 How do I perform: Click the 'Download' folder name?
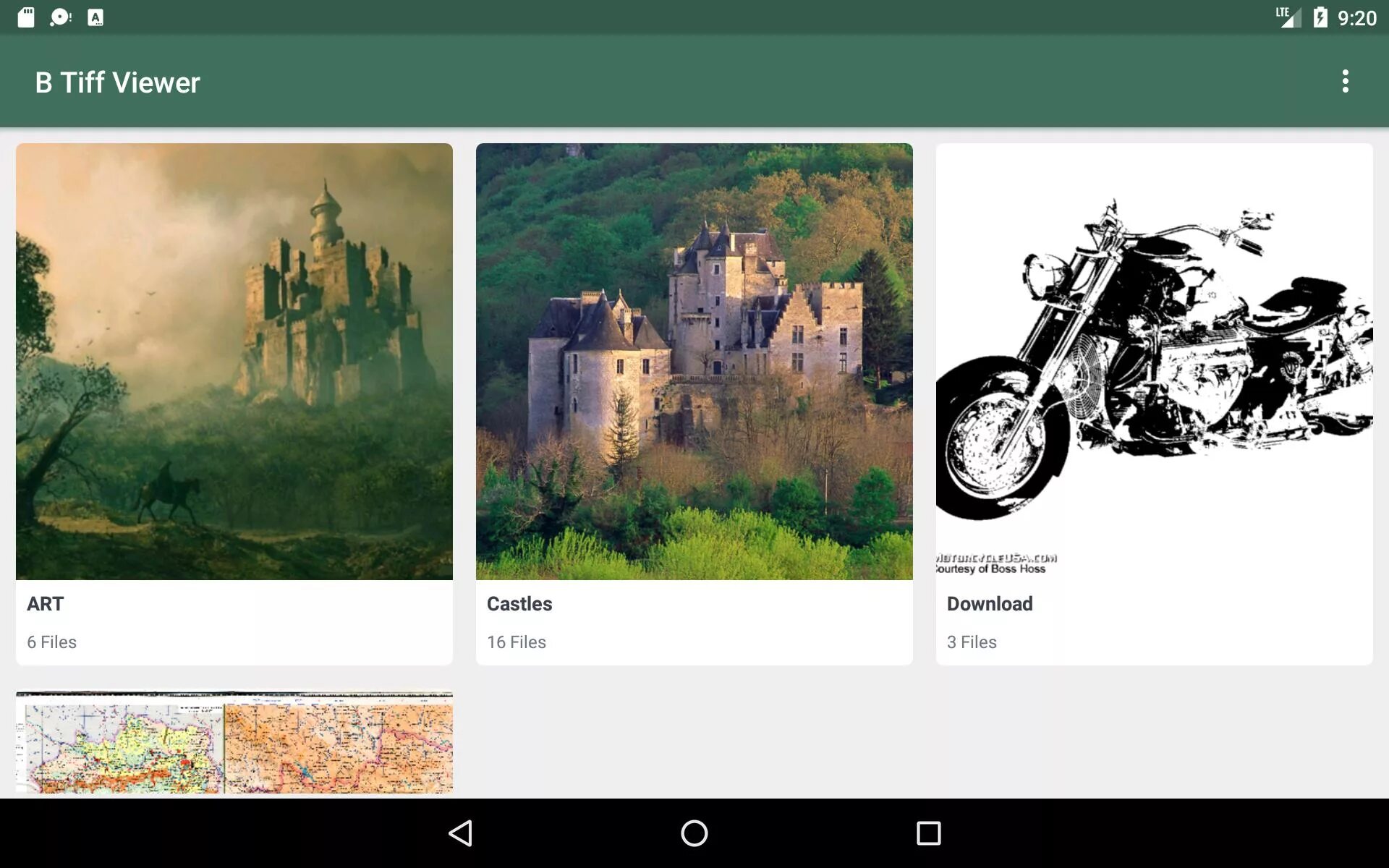point(990,604)
